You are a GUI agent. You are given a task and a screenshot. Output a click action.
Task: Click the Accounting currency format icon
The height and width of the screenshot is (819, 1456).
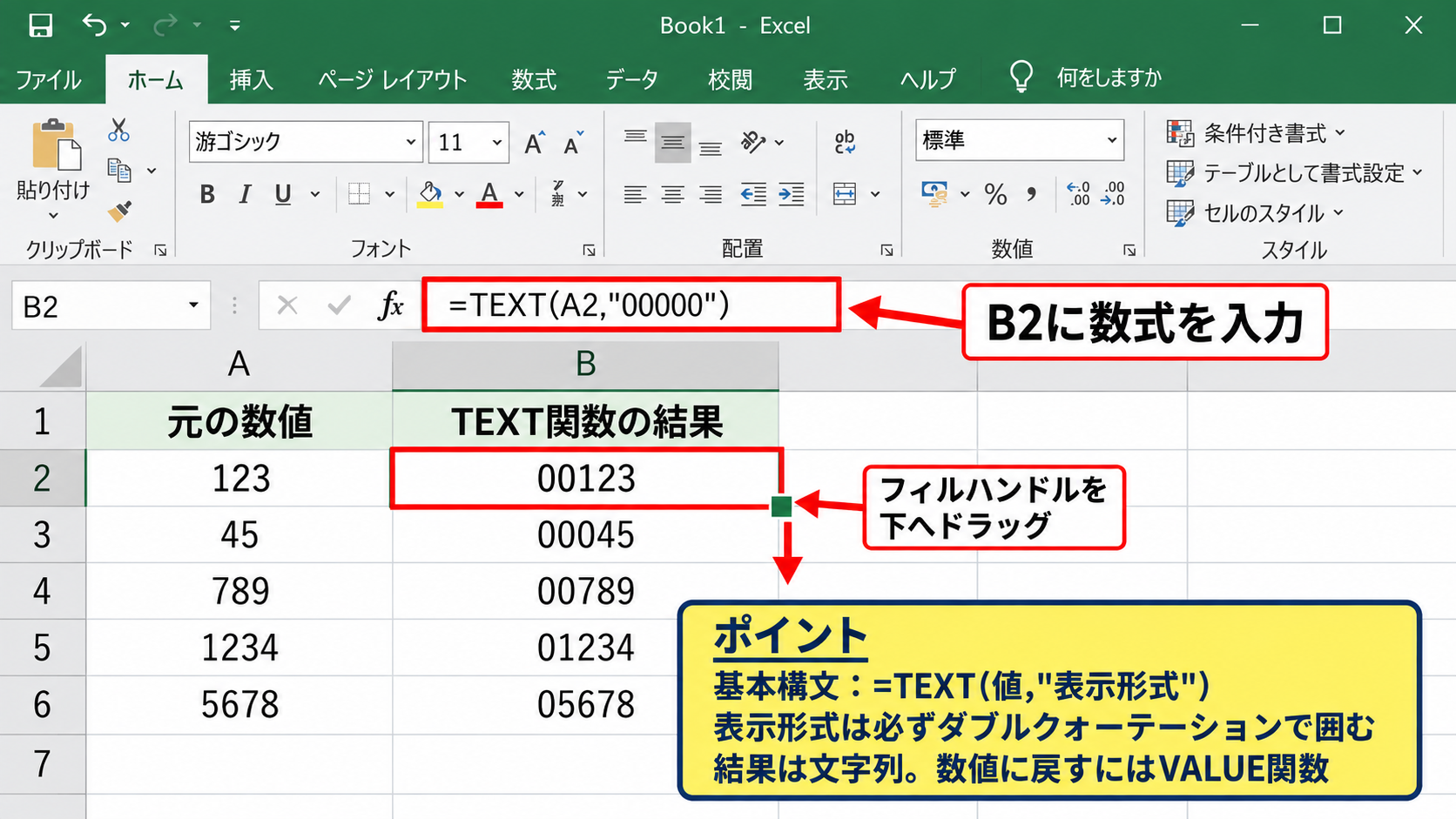pyautogui.click(x=935, y=193)
